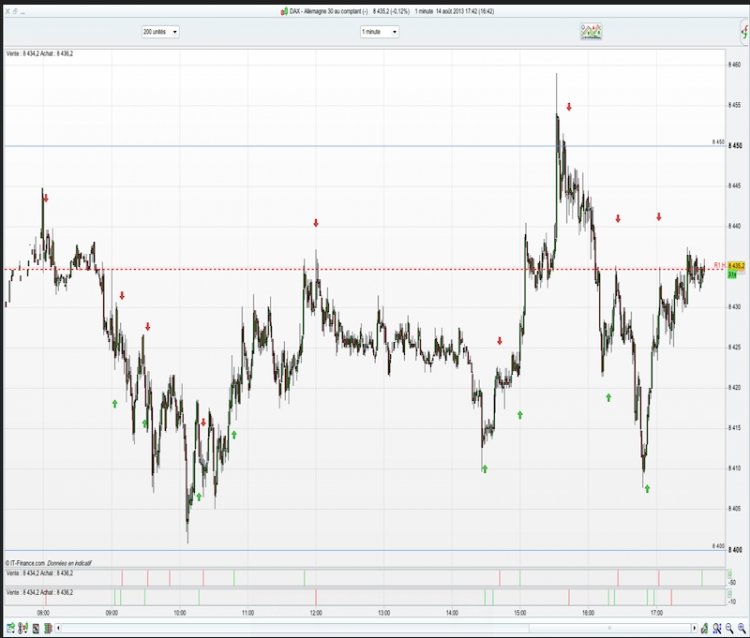The height and width of the screenshot is (638, 750).
Task: Click the first icon in bottom-left toolbar
Action: click(11, 628)
